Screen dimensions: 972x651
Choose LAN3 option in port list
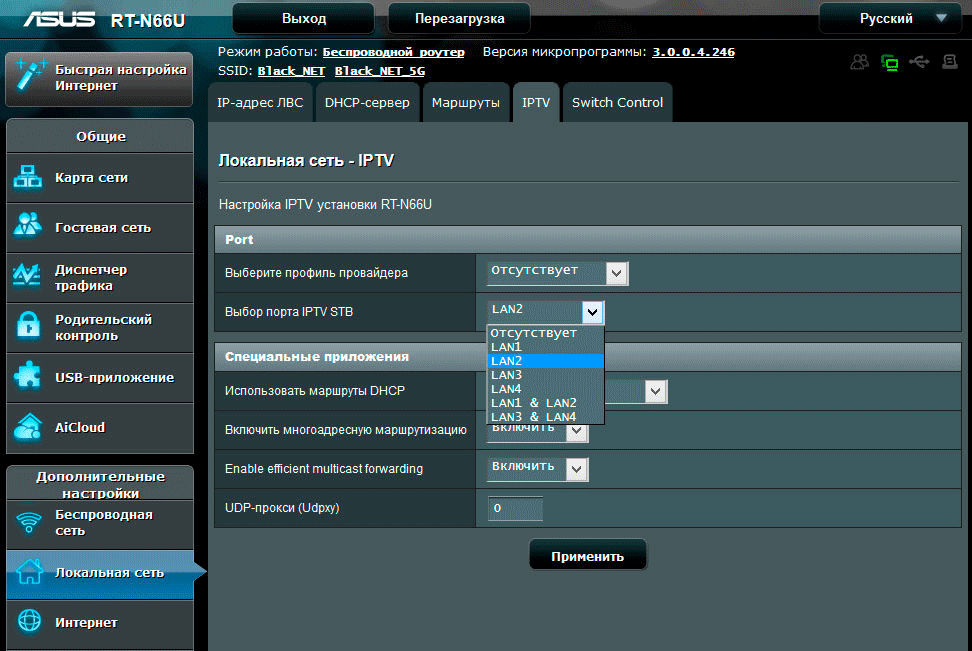coord(546,375)
